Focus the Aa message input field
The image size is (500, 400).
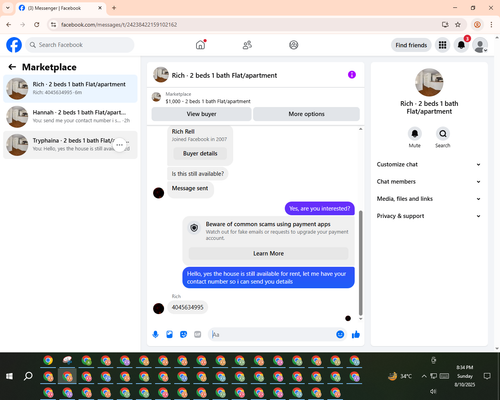[x=272, y=334]
